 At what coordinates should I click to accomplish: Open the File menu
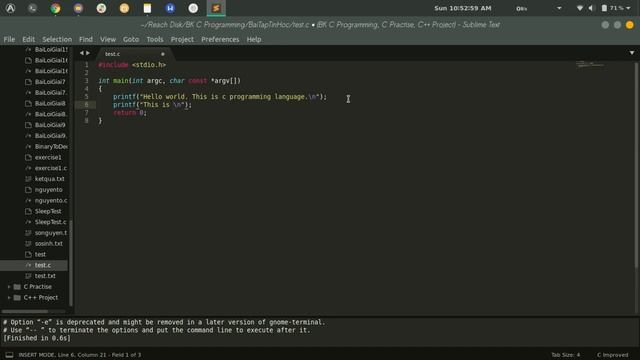9,39
